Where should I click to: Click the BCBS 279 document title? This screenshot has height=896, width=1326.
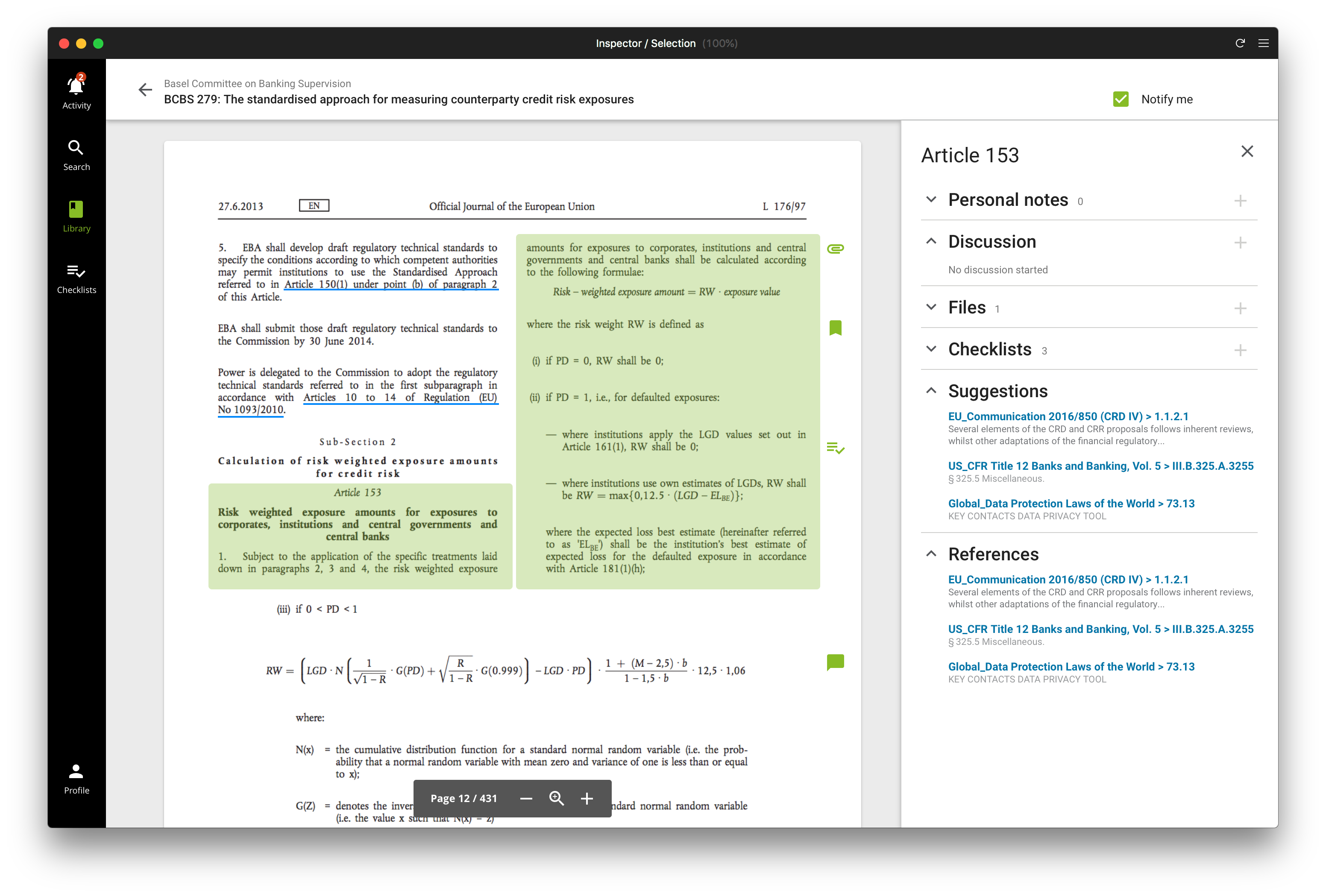point(398,100)
